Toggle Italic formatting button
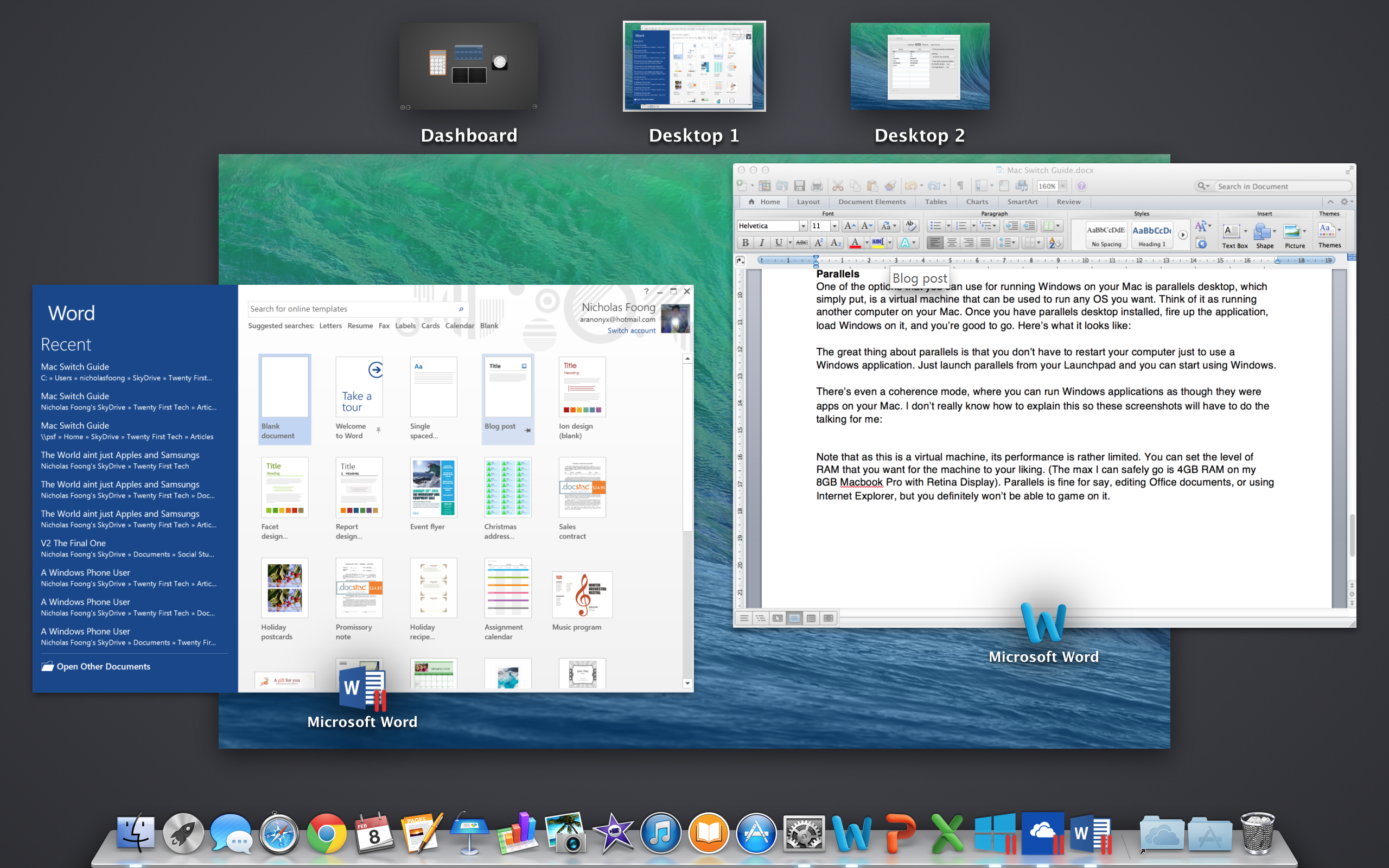This screenshot has width=1389, height=868. pos(762,243)
